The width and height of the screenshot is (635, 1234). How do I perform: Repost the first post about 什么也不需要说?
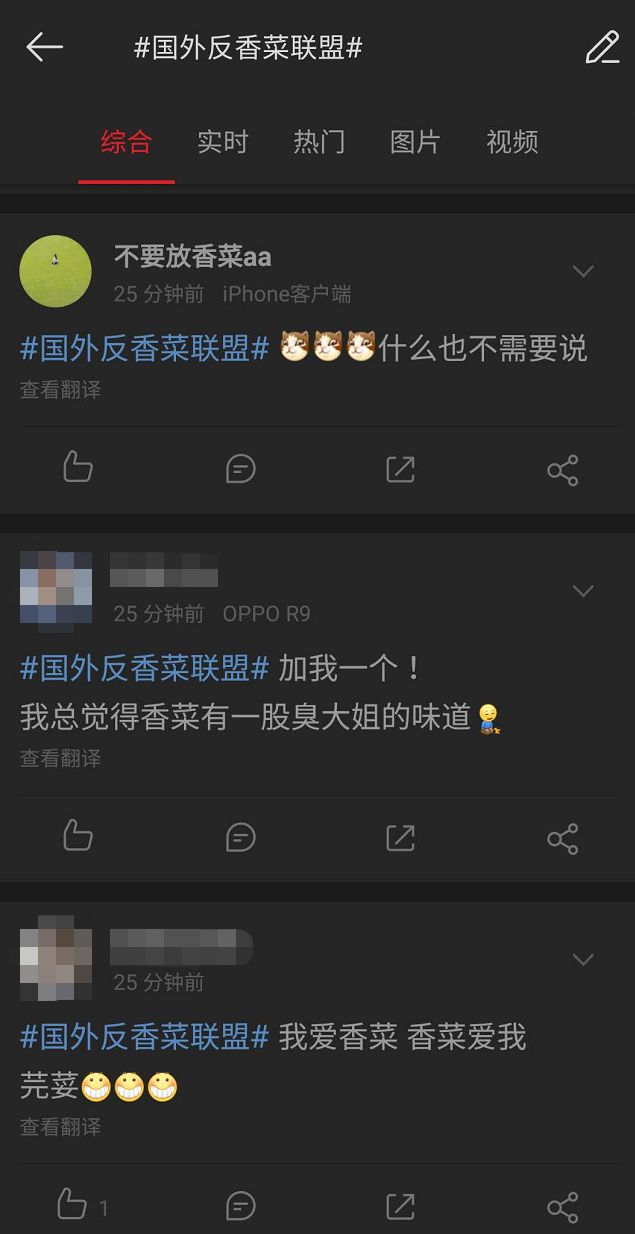pos(400,468)
